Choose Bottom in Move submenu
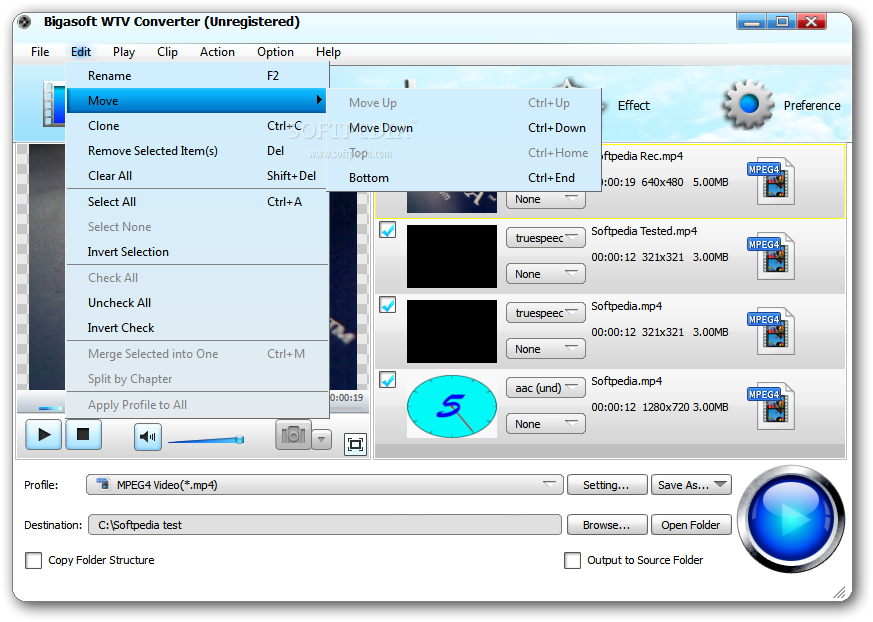 [464, 178]
